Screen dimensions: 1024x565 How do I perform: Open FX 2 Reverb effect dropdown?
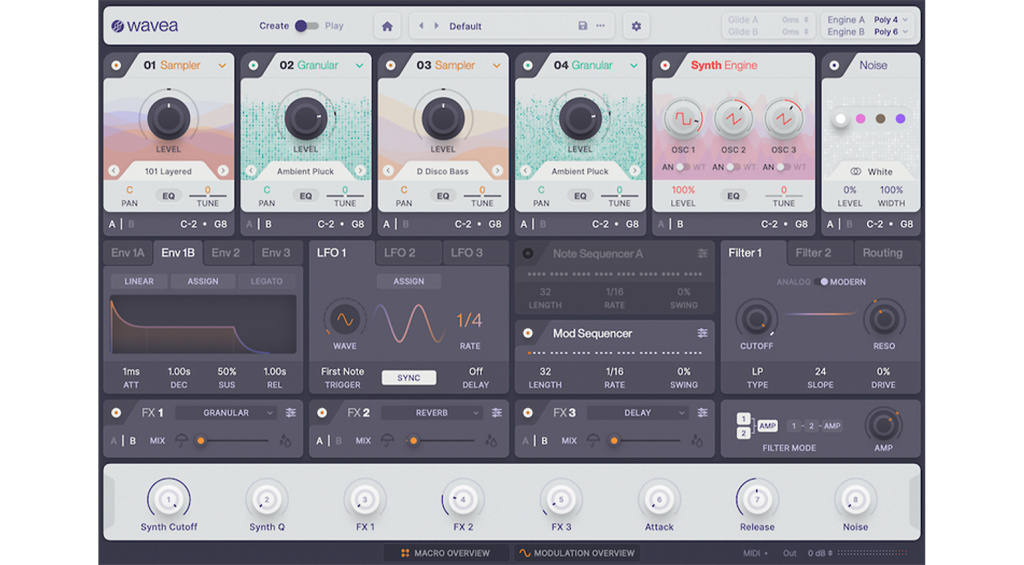coord(432,413)
